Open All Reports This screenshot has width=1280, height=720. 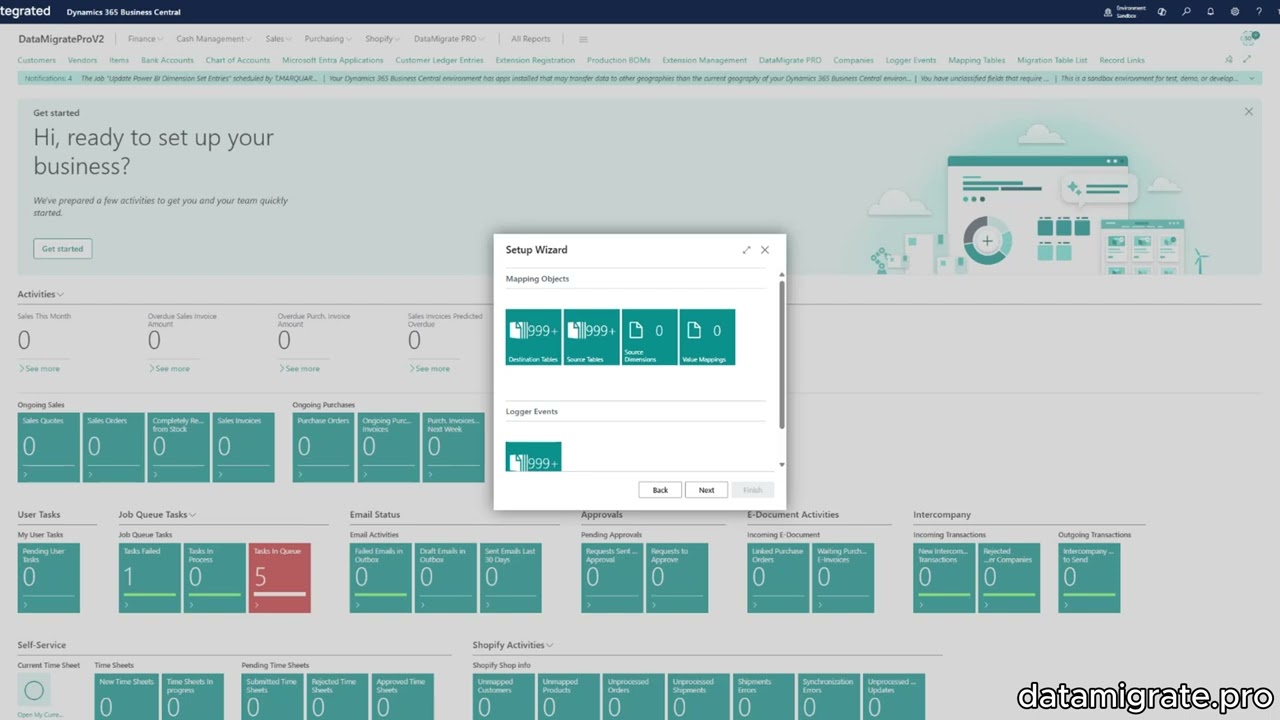pos(530,39)
